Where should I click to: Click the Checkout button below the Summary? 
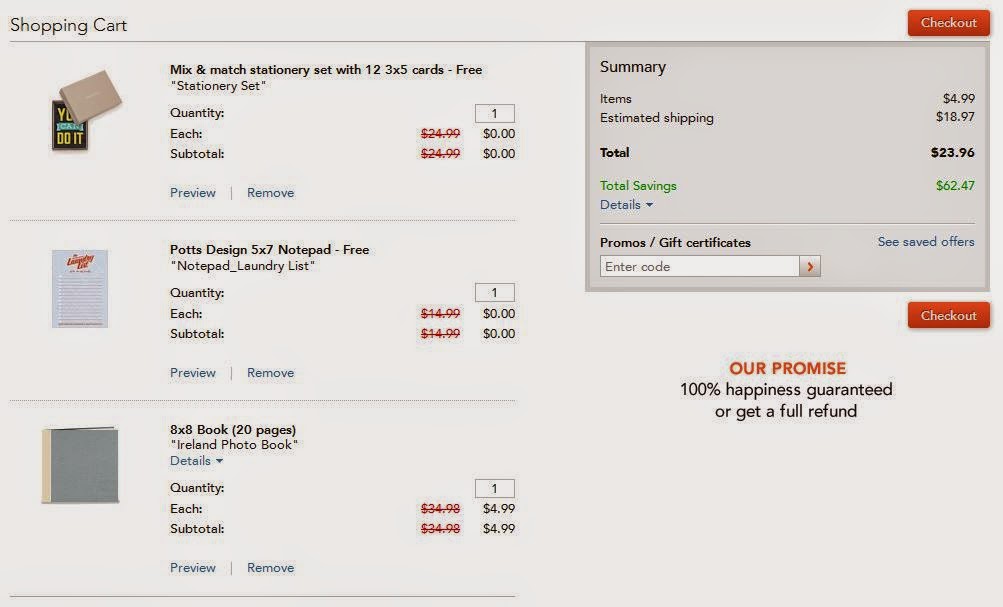pos(949,315)
